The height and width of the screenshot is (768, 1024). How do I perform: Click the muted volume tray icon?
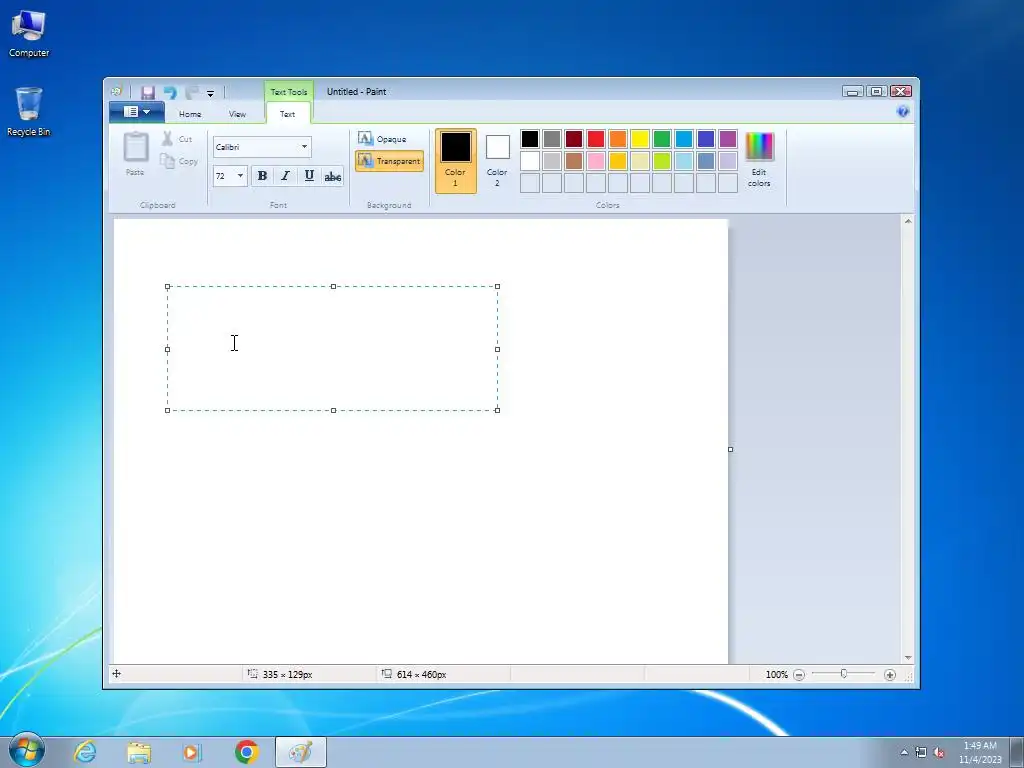pyautogui.click(x=939, y=752)
